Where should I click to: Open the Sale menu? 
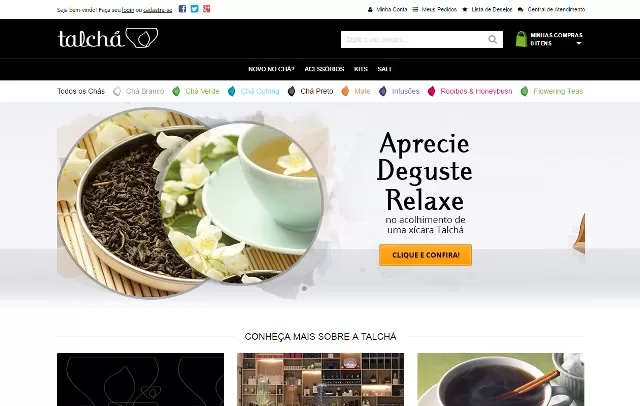[x=384, y=69]
